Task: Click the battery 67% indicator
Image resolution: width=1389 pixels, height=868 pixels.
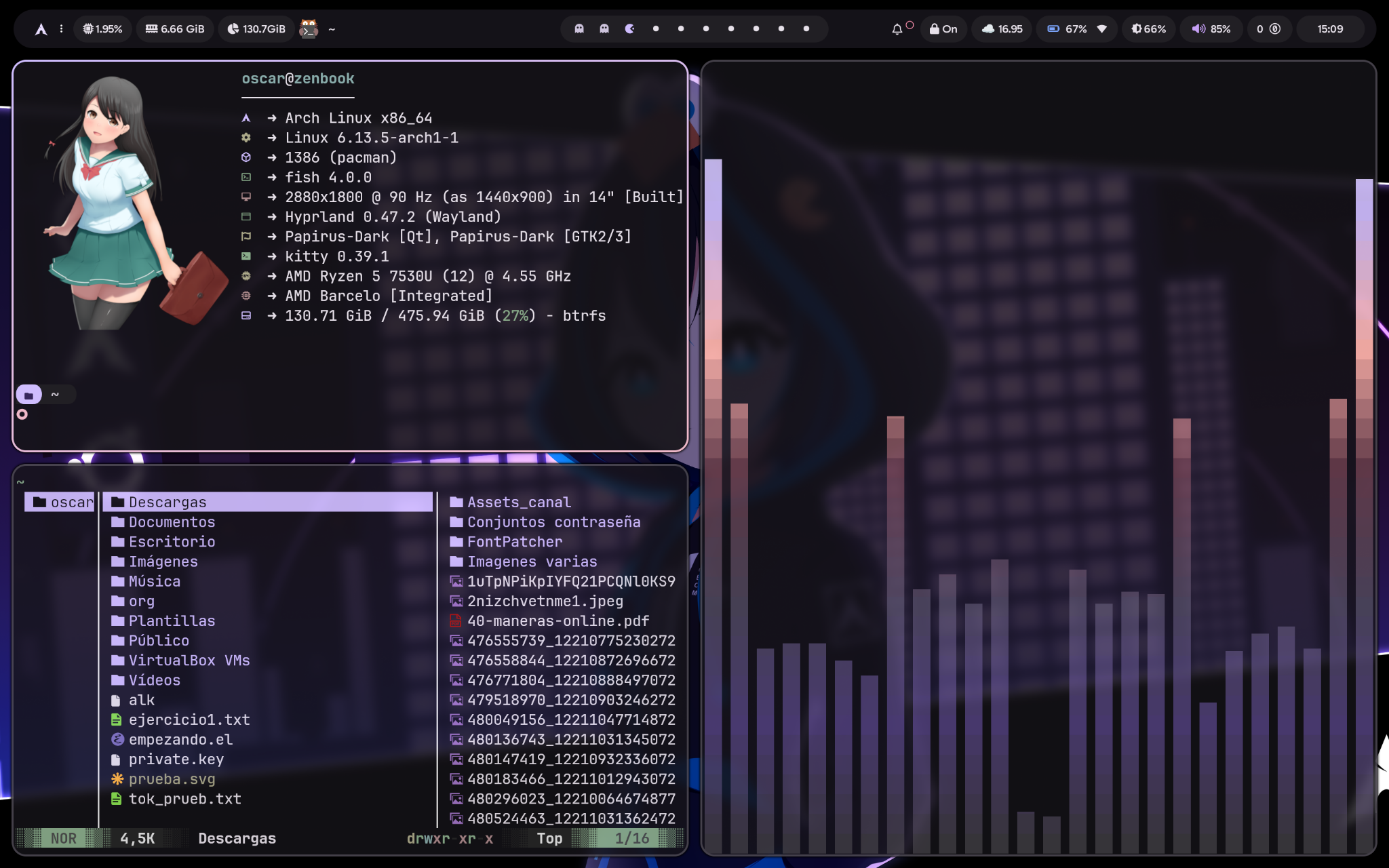Action: tap(1067, 29)
